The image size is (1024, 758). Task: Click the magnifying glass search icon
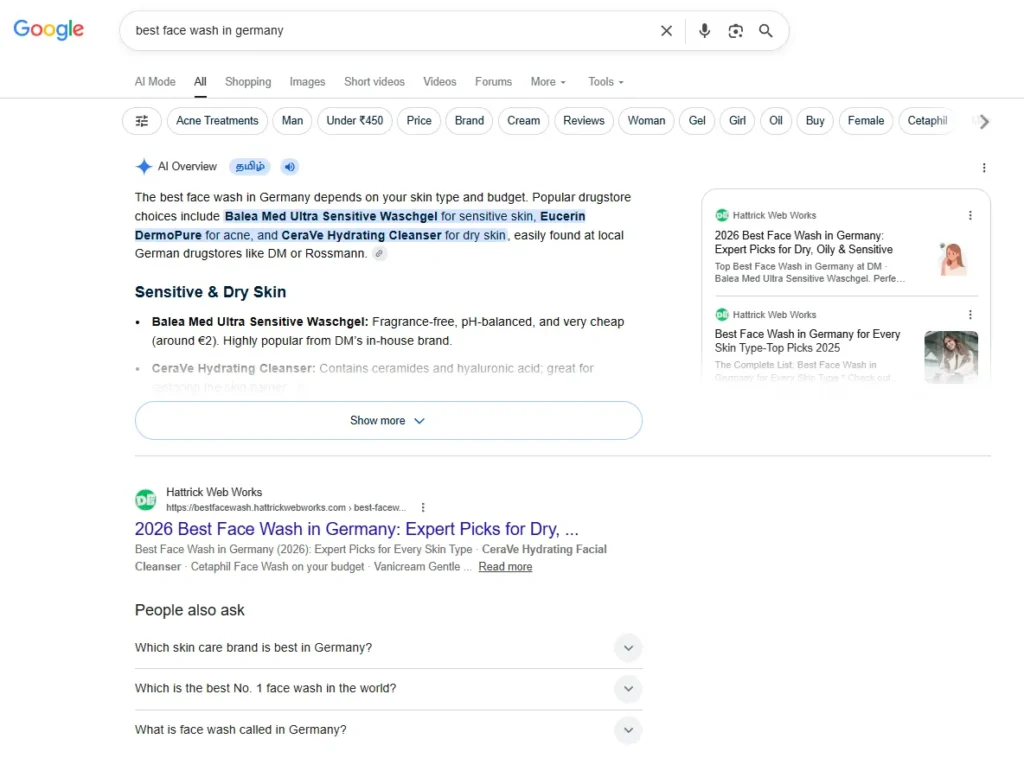pos(765,31)
